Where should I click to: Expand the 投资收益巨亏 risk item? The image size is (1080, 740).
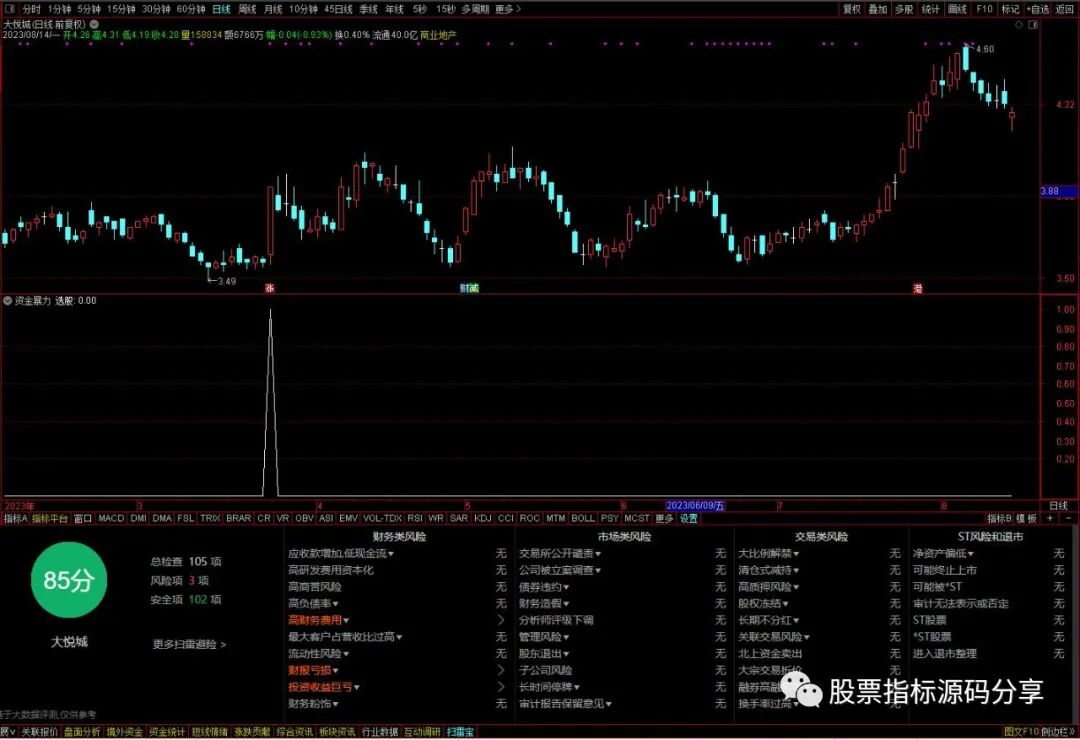(x=324, y=687)
